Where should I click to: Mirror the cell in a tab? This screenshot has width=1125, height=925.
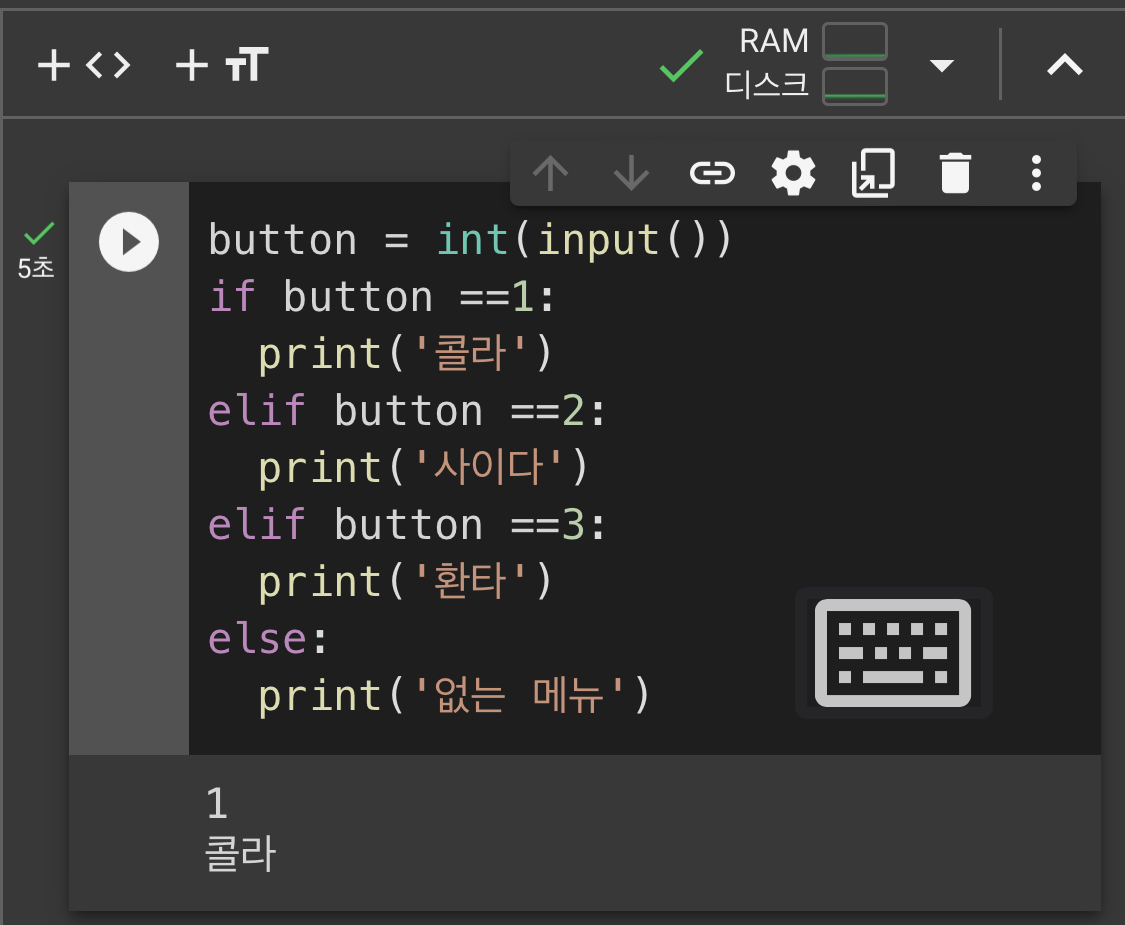pyautogui.click(x=873, y=173)
